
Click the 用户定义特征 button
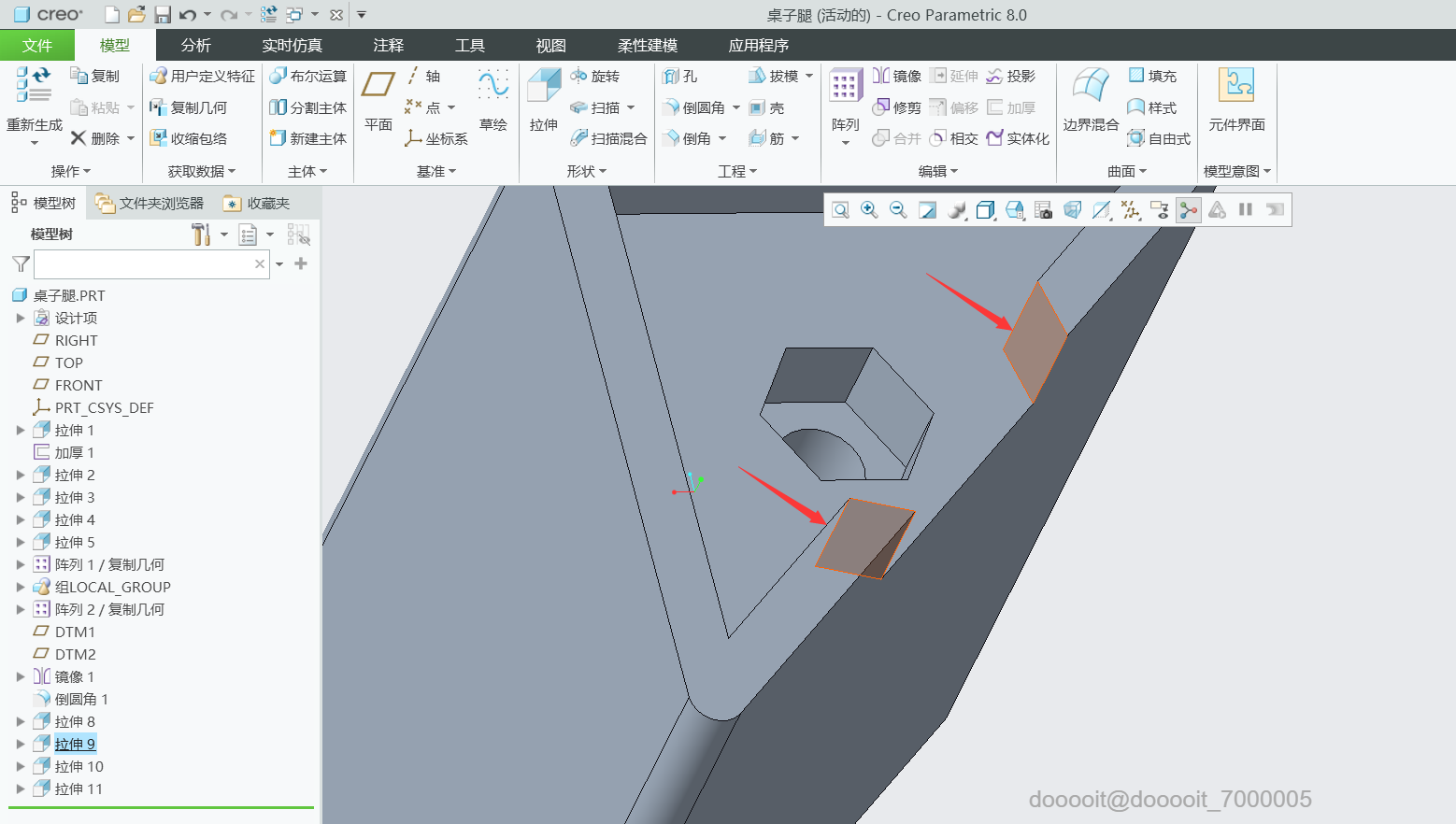click(x=203, y=76)
